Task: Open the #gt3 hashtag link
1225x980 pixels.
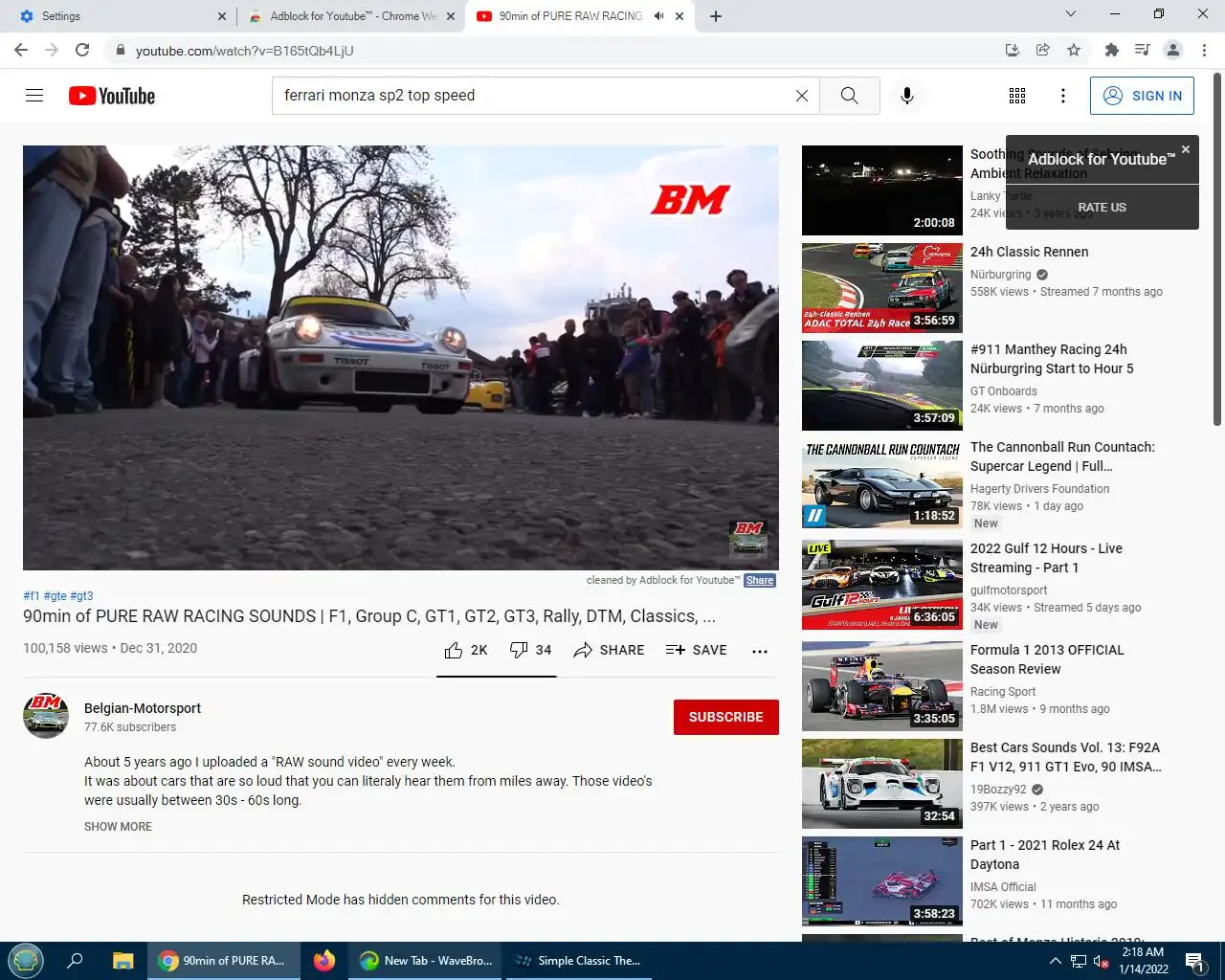Action: click(81, 596)
